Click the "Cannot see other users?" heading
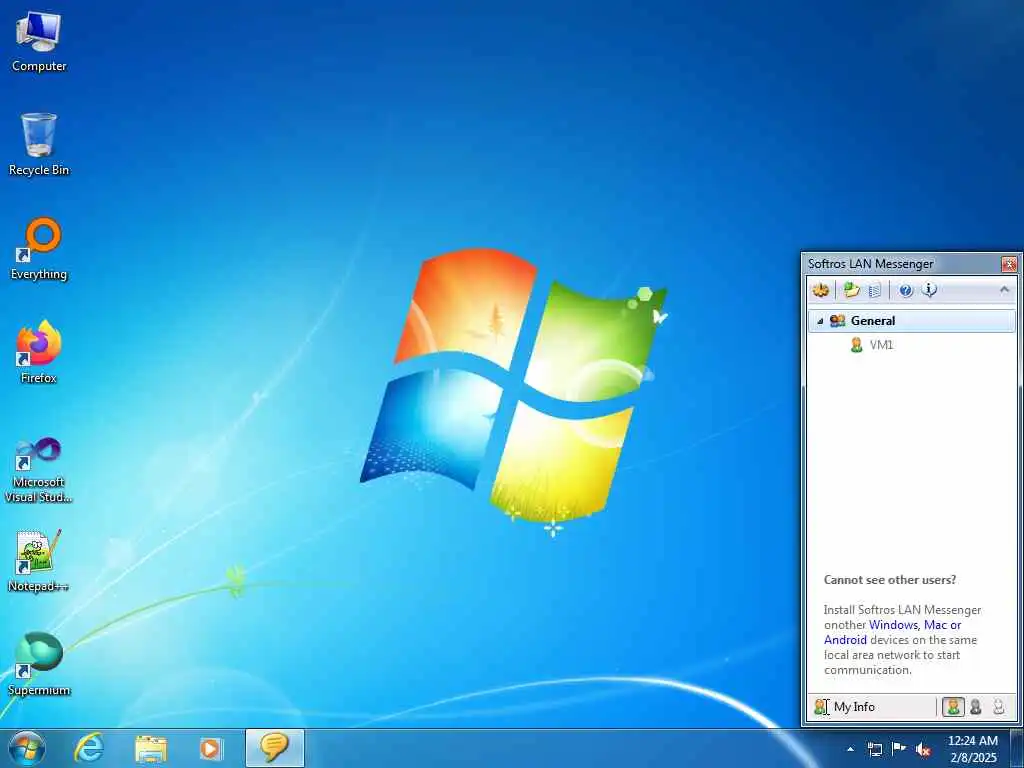1024x768 pixels. [x=889, y=580]
